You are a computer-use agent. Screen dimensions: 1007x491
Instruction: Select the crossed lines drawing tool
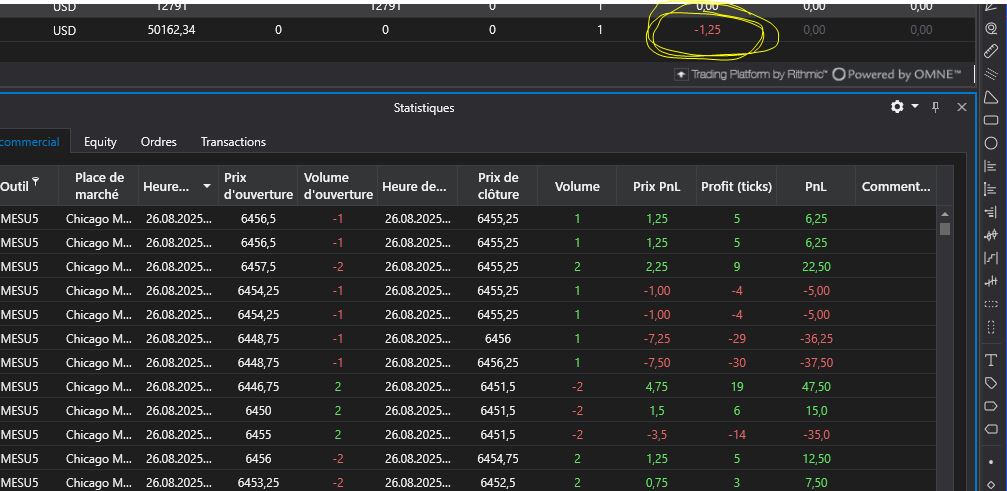[x=991, y=281]
